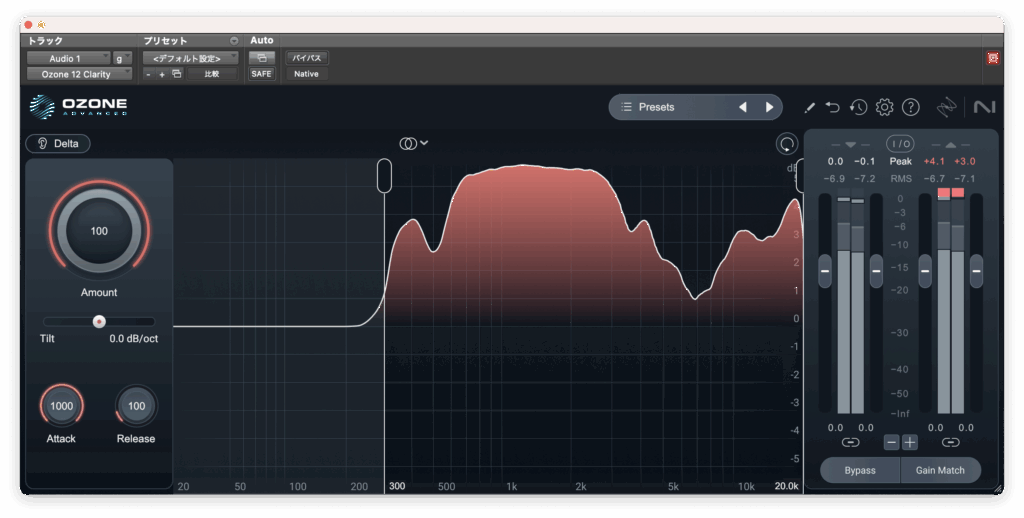Go to the previous preset arrow
The width and height of the screenshot is (1024, 518).
[x=742, y=107]
